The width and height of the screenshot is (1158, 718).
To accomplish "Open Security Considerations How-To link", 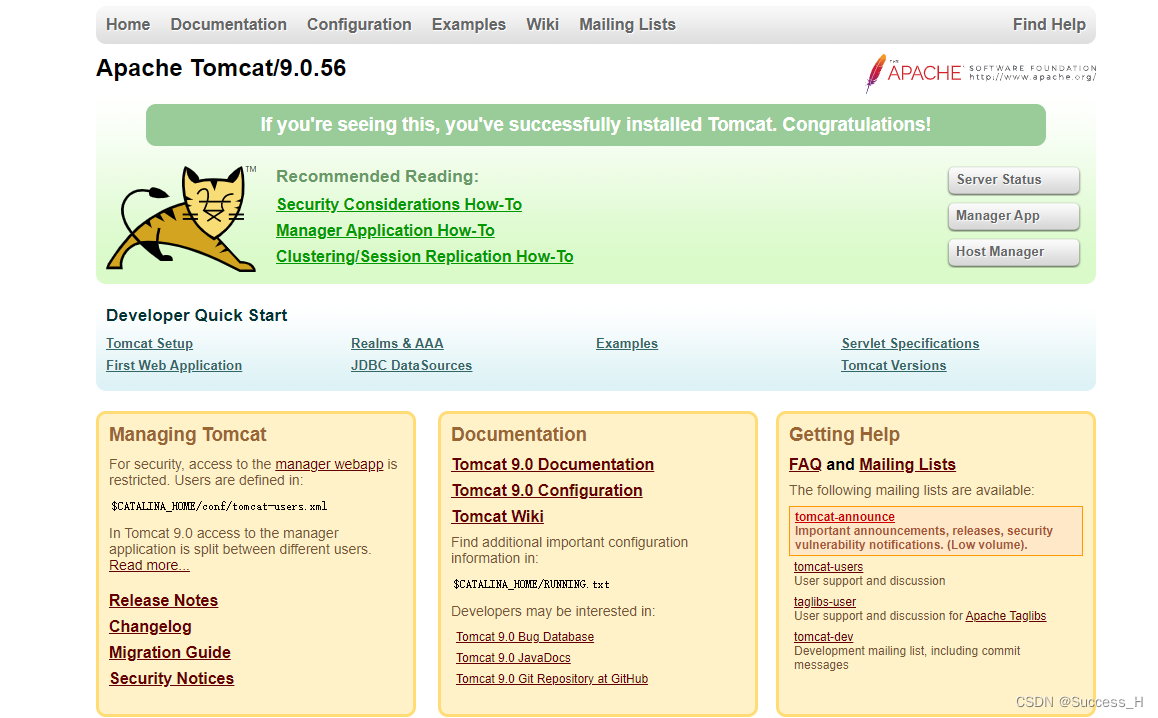I will point(399,205).
